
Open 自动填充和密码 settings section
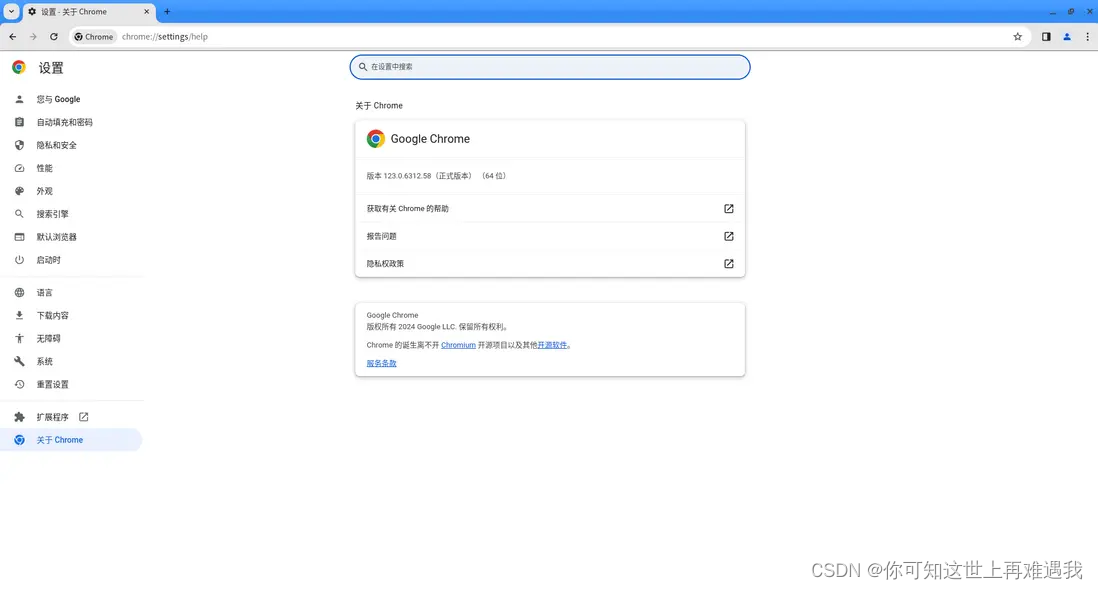(x=71, y=123)
